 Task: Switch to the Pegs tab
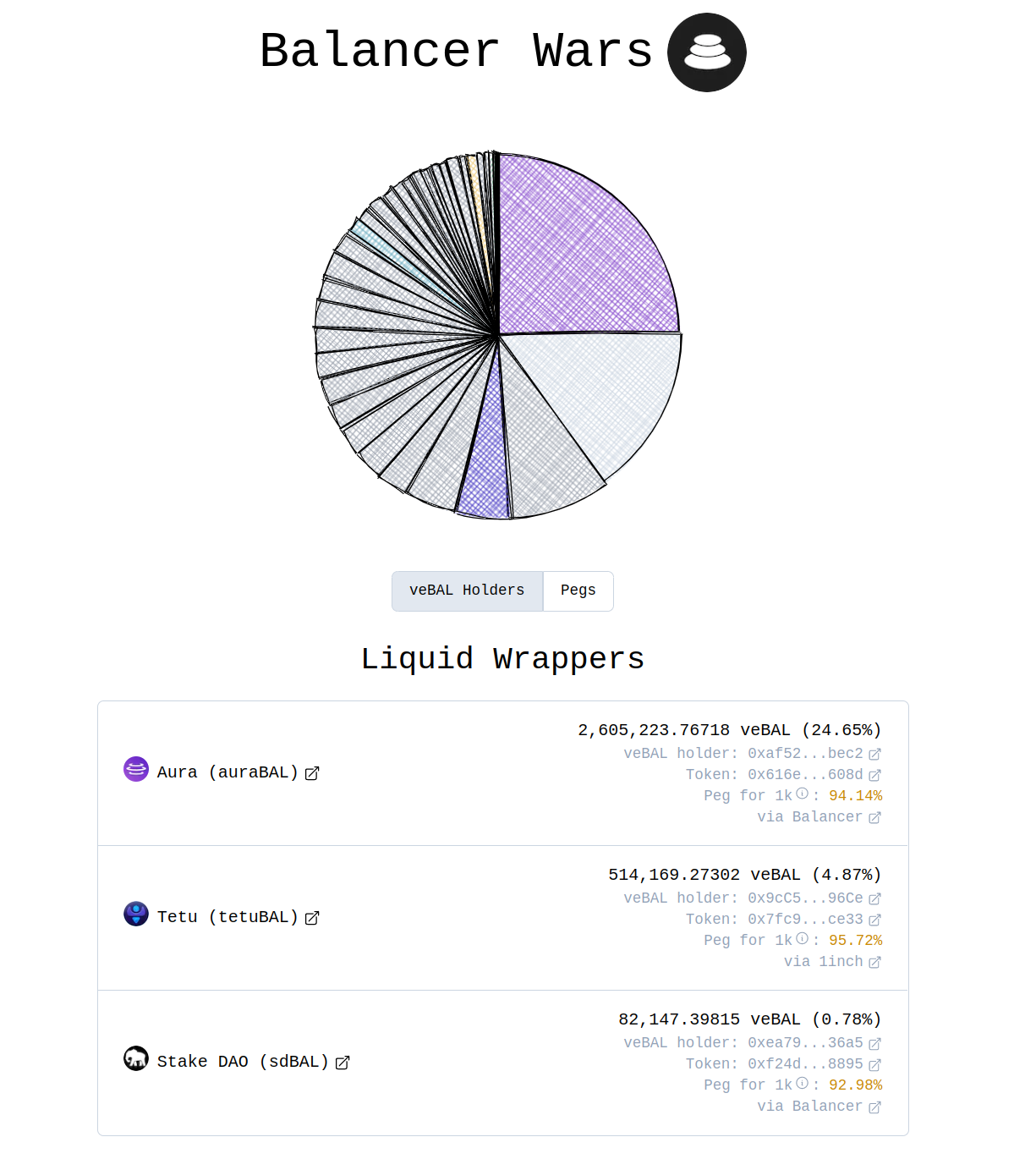[578, 590]
